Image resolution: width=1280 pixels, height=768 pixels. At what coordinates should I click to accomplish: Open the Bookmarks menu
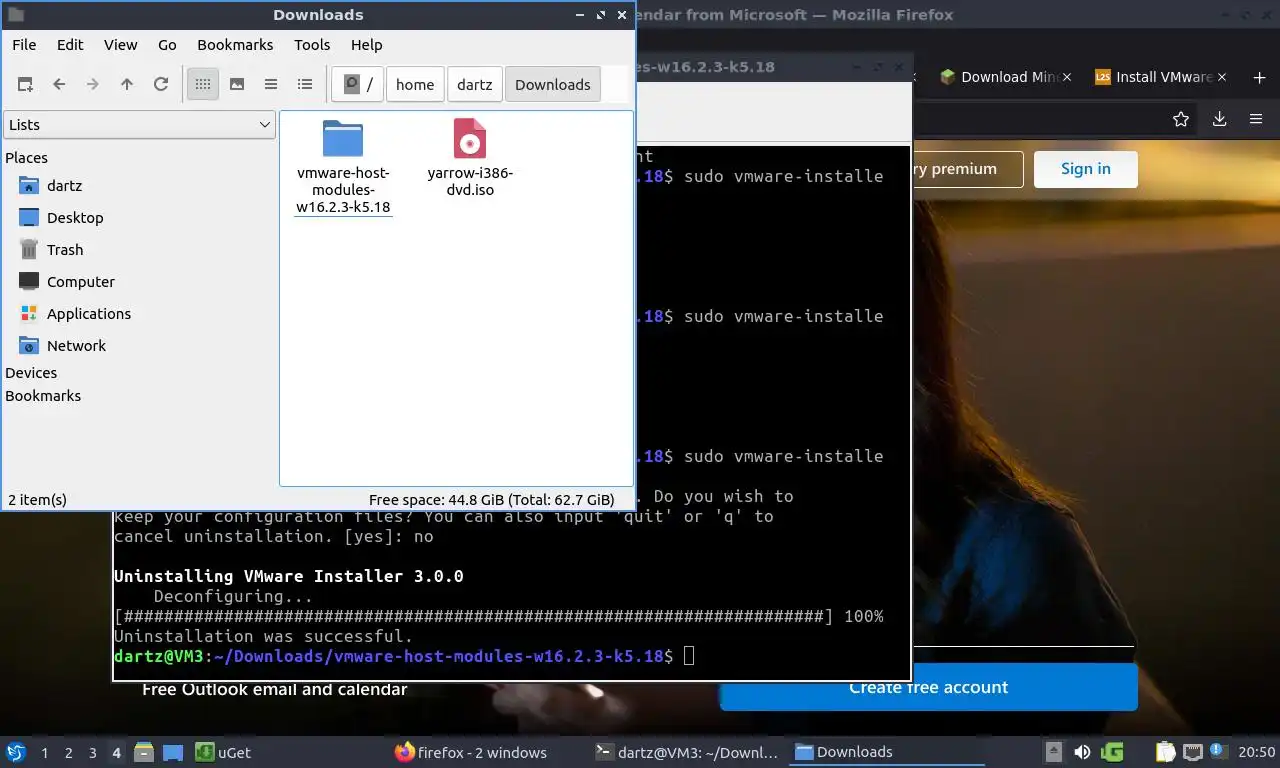[235, 45]
